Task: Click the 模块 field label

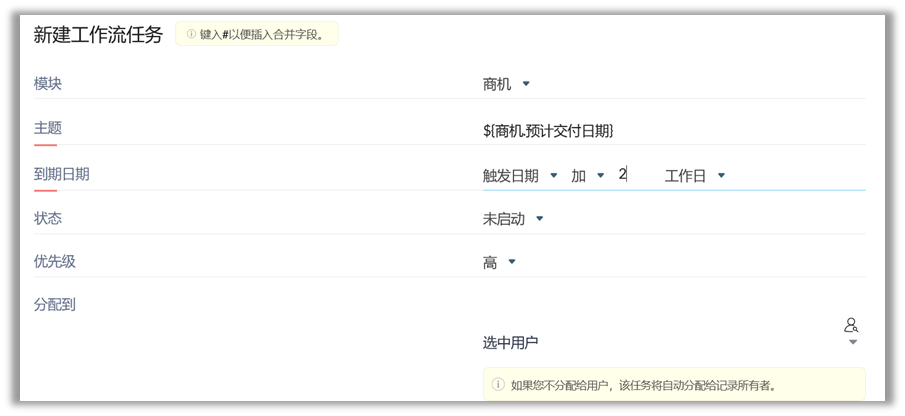Action: tap(48, 84)
